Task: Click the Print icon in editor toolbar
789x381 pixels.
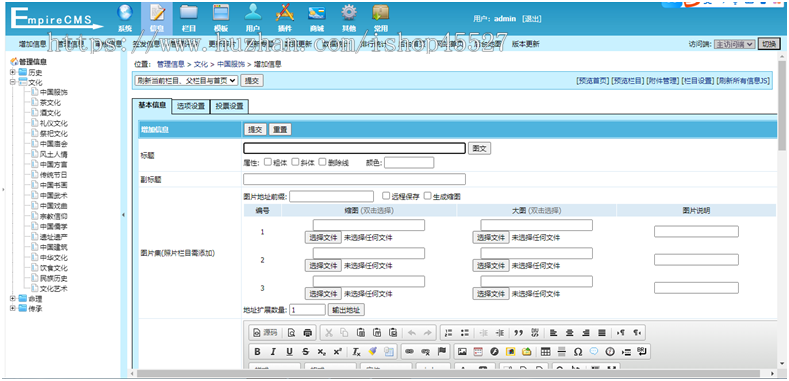Action: coord(307,333)
